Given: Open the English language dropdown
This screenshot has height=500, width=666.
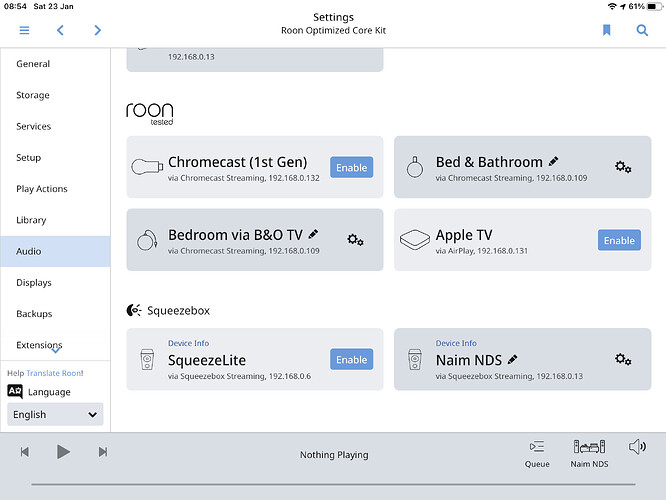Looking at the screenshot, I should pyautogui.click(x=55, y=414).
